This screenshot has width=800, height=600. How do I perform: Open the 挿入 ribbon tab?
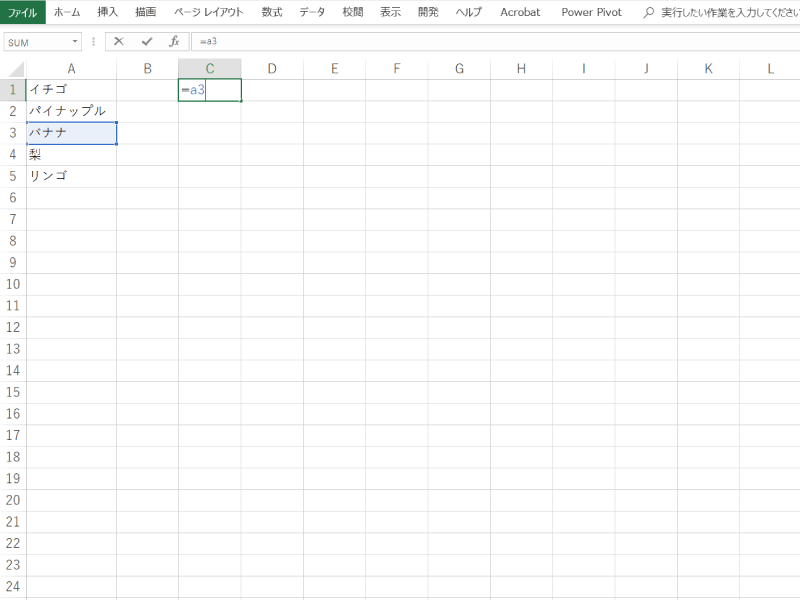(x=108, y=12)
